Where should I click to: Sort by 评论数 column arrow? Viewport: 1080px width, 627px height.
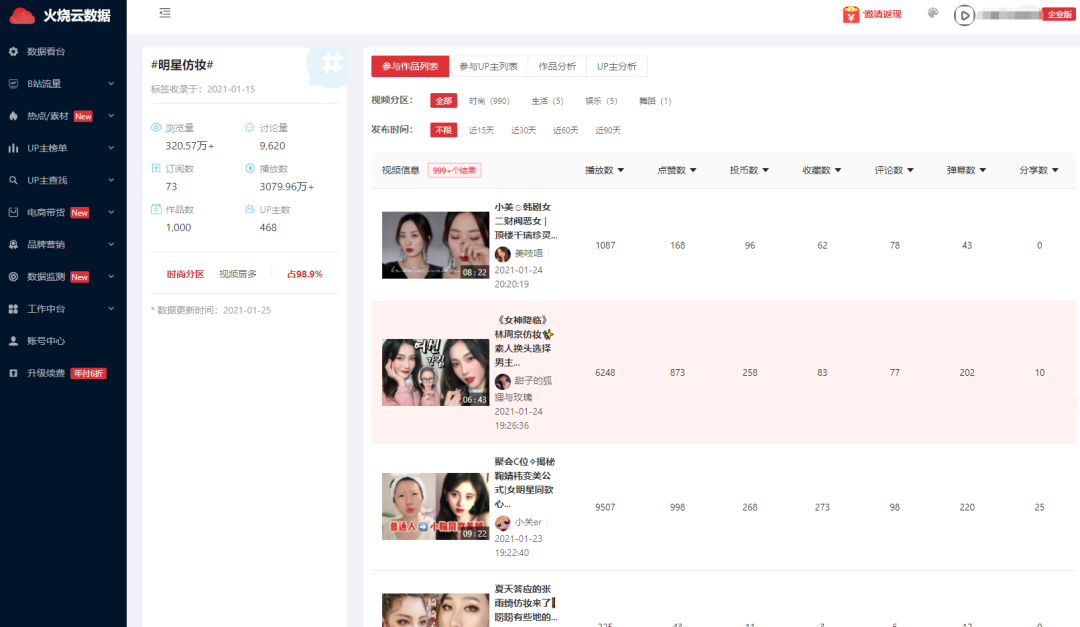tap(910, 170)
